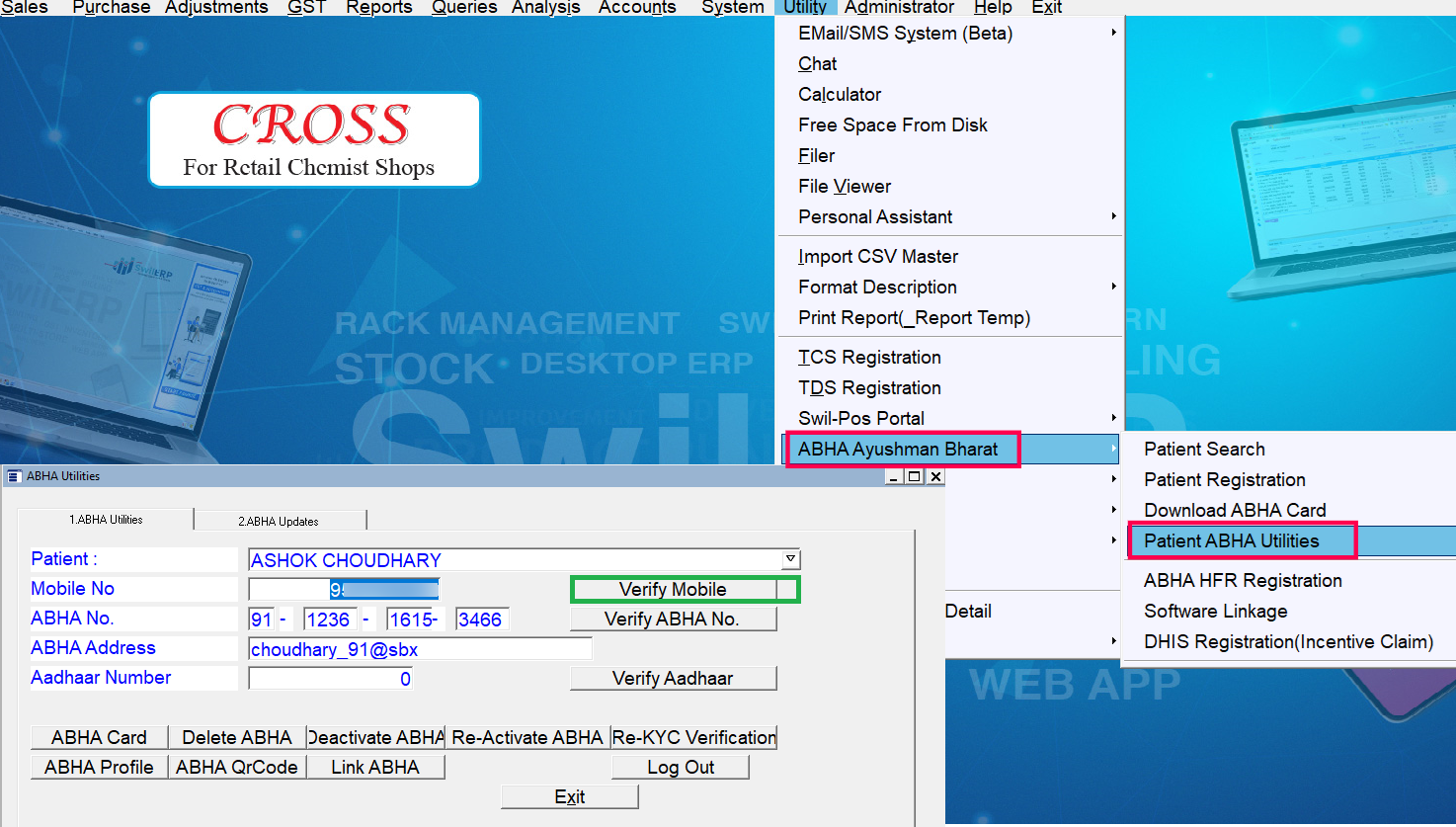Screen dimensions: 1456x827
Task: Click the ABHA Address field
Action: click(420, 649)
